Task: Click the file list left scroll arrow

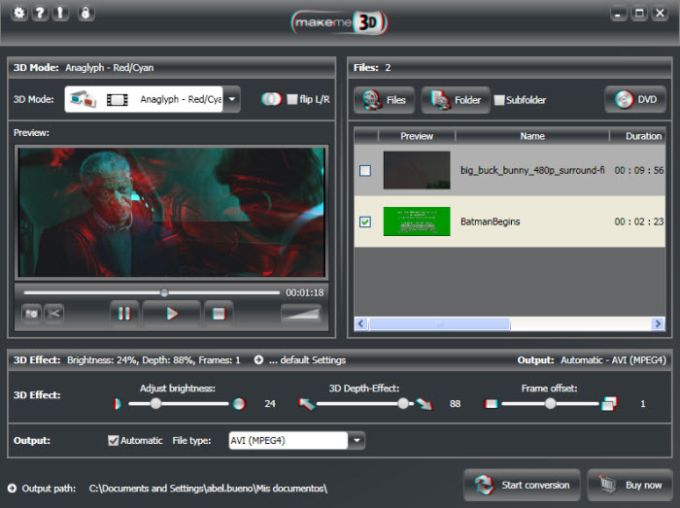Action: [x=361, y=324]
